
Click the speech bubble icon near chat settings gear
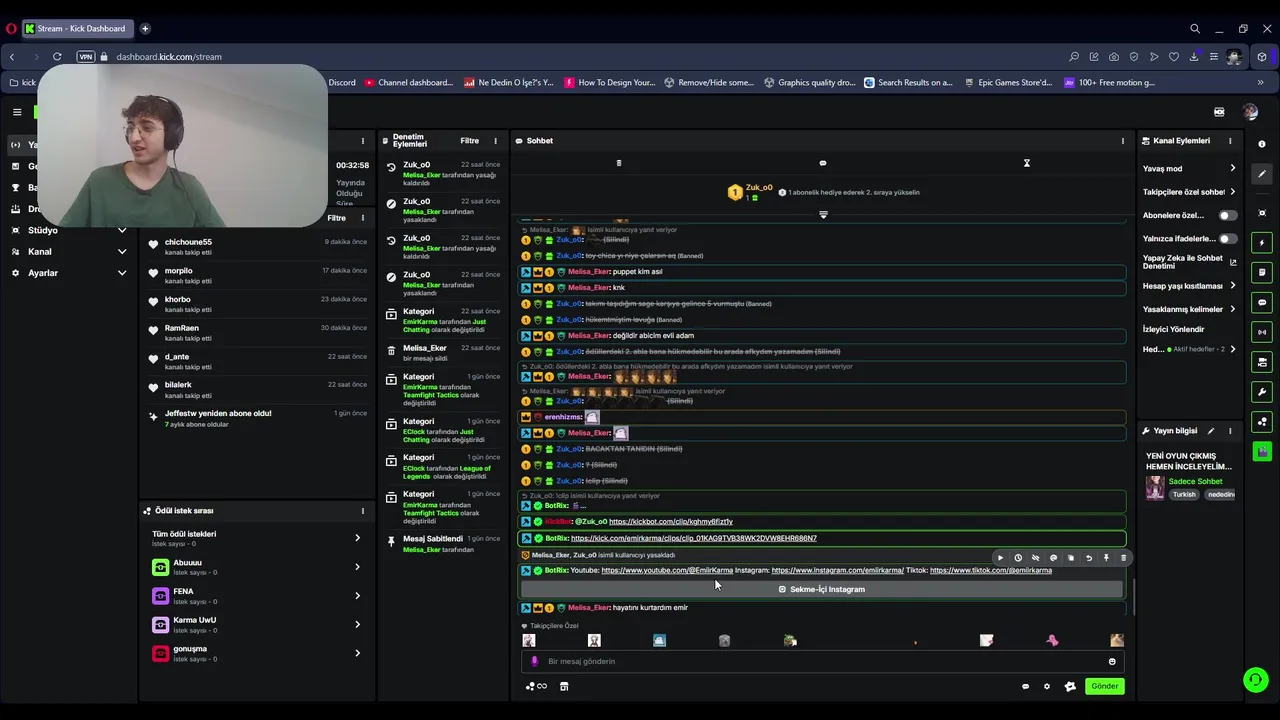click(x=1025, y=686)
